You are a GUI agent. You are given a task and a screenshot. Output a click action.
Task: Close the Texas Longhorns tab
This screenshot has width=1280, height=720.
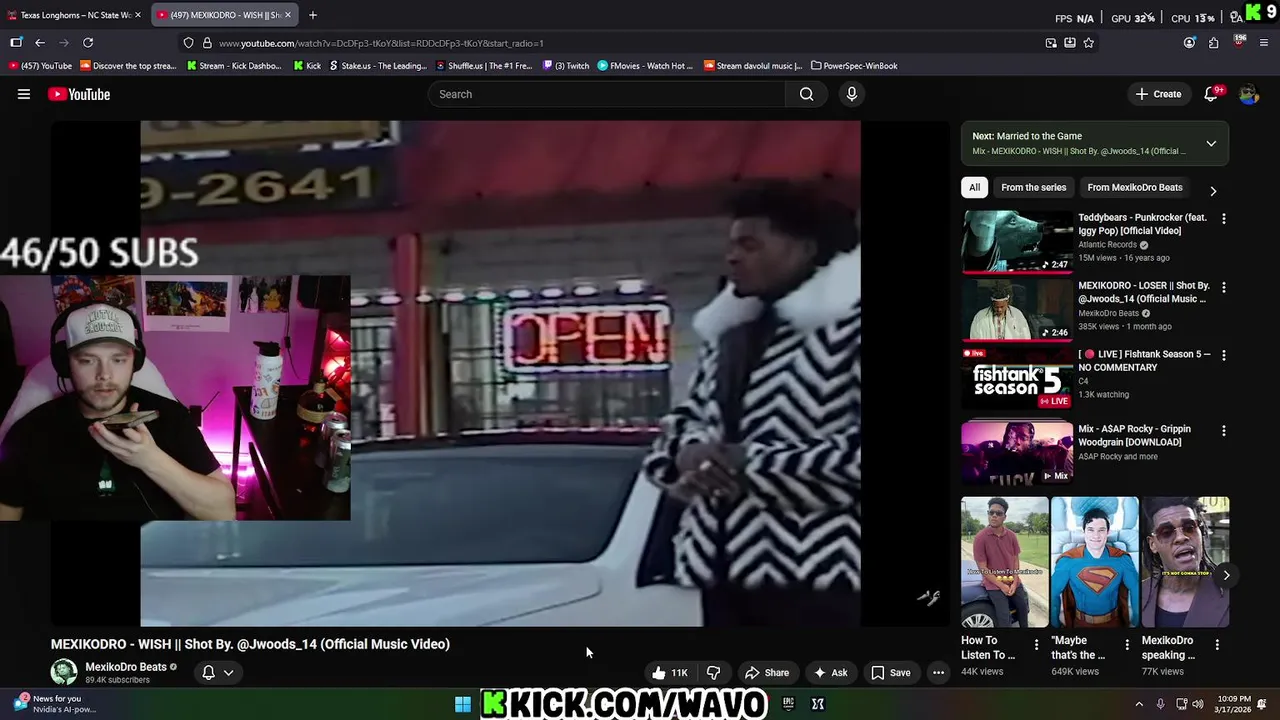[x=138, y=15]
